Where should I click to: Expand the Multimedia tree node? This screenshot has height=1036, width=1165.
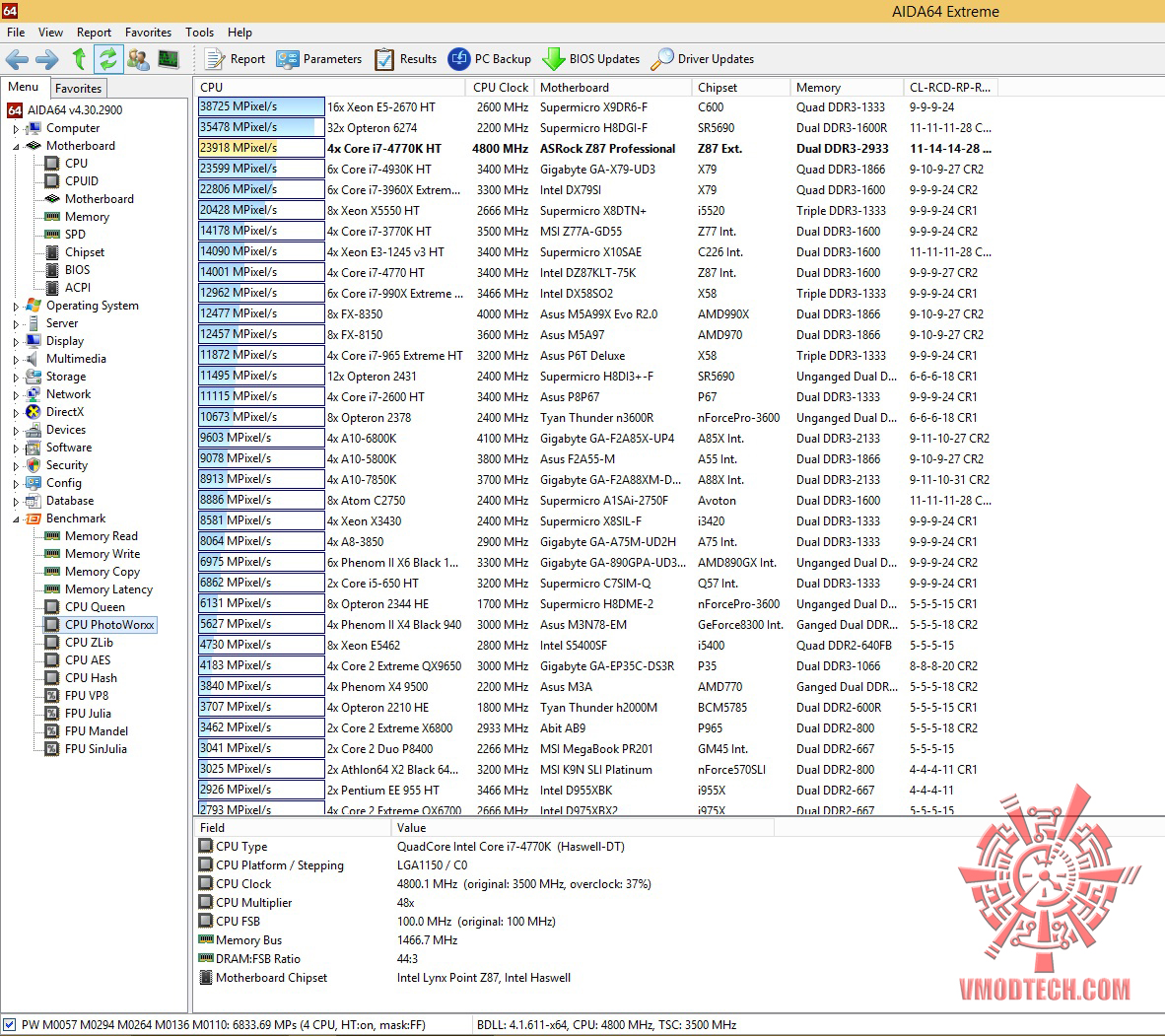tap(16, 359)
